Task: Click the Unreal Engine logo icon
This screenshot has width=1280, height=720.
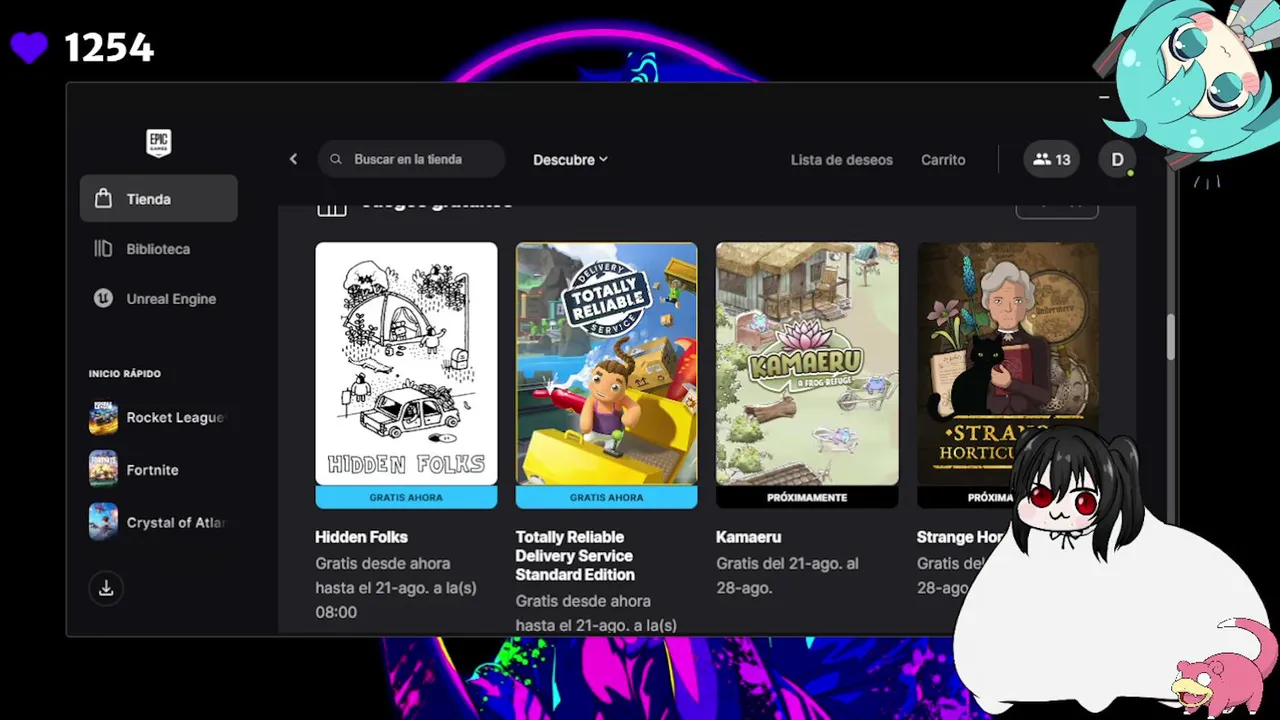Action: (103, 298)
